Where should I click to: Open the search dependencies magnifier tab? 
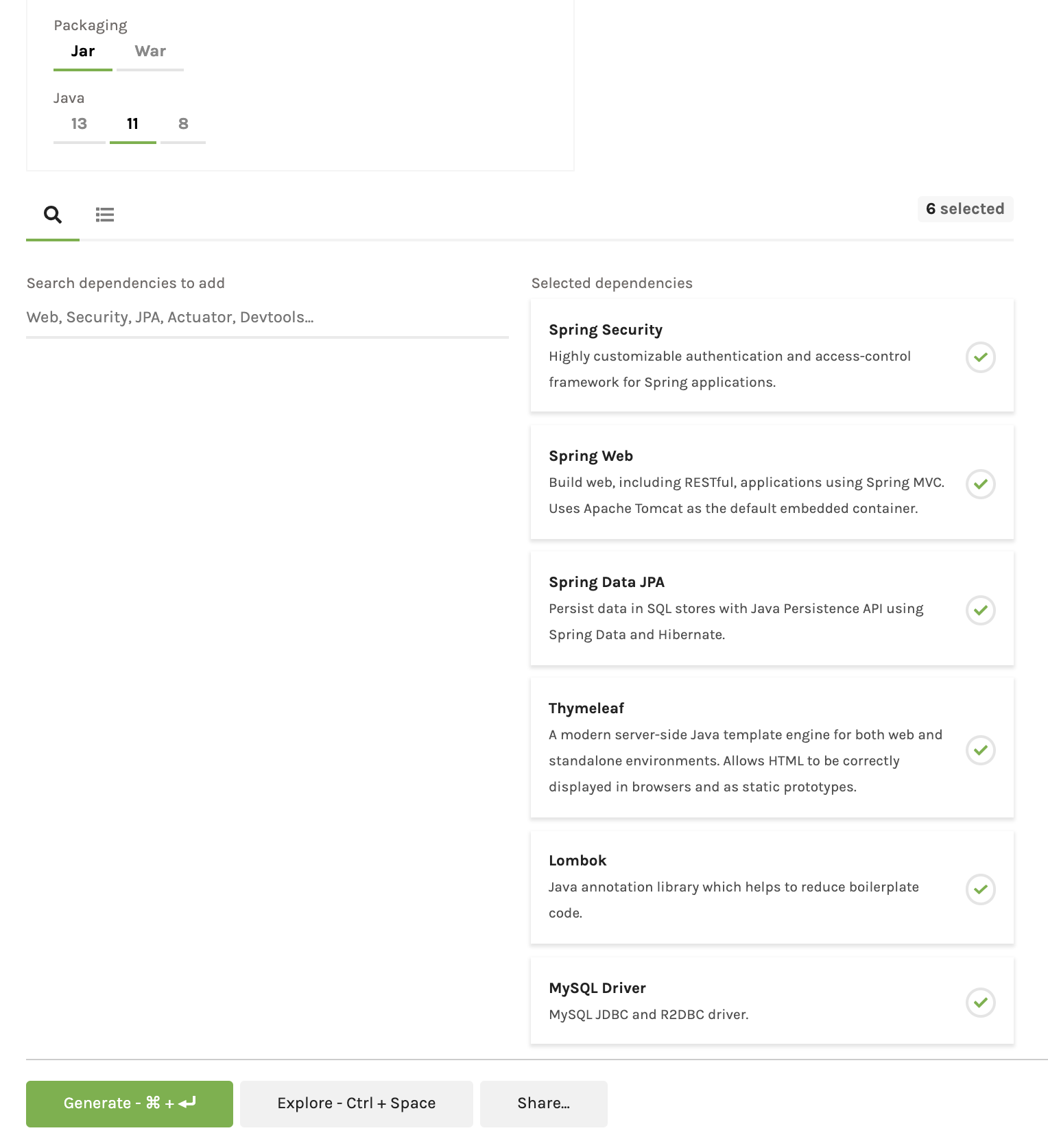53,215
